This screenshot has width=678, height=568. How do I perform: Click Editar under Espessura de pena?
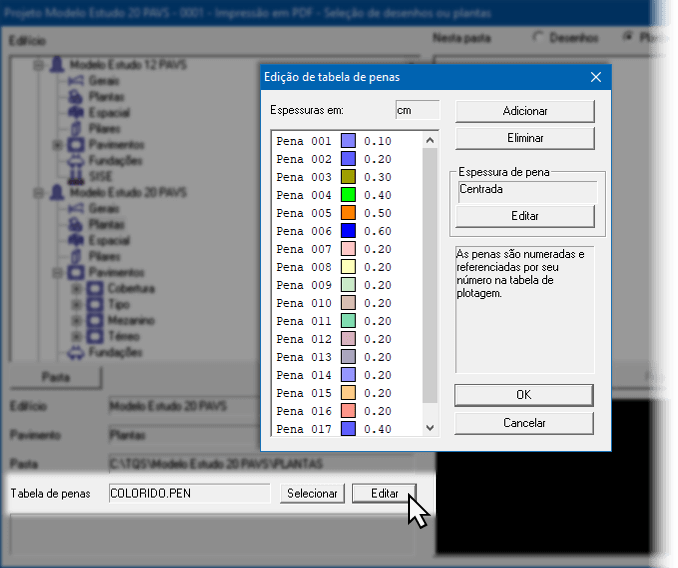(525, 216)
